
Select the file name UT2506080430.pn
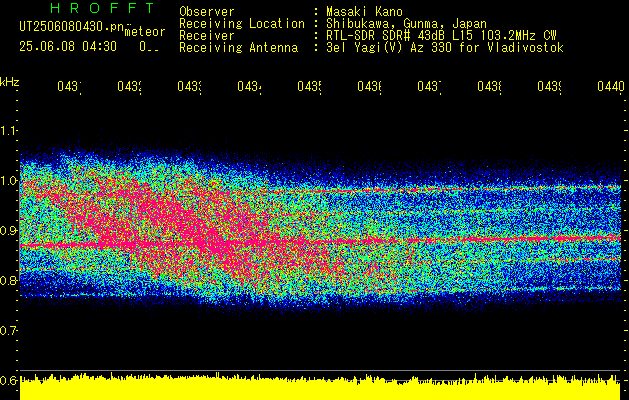coord(72,26)
